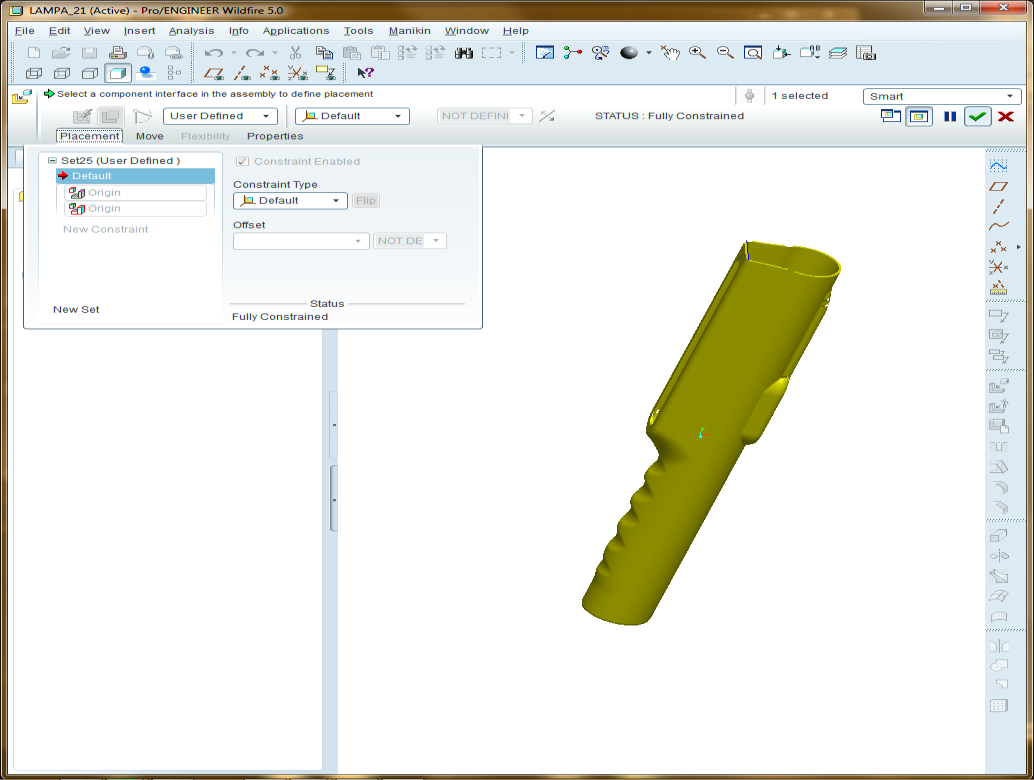Open the Redo history dropdown arrow
This screenshot has height=780, width=1034.
click(x=275, y=53)
